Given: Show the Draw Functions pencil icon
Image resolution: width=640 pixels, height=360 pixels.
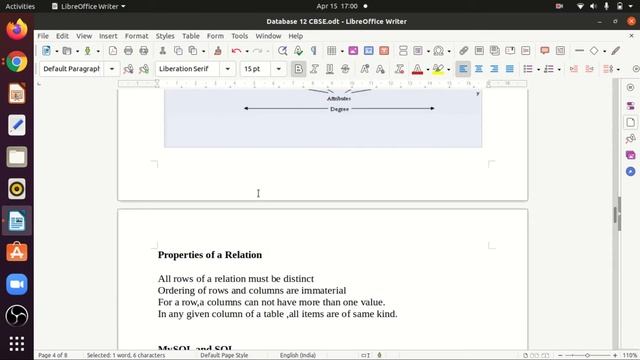Looking at the screenshot, I should point(616,51).
